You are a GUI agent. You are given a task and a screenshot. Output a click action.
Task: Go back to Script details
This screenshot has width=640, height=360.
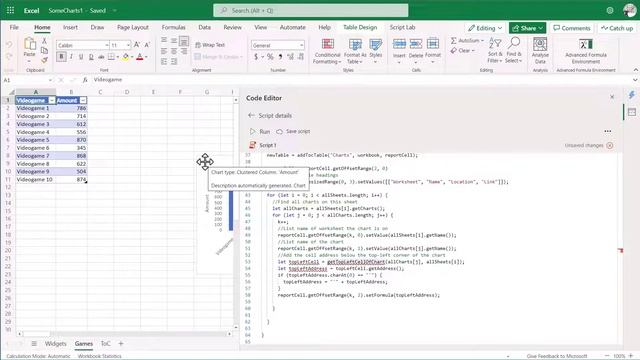coord(251,116)
